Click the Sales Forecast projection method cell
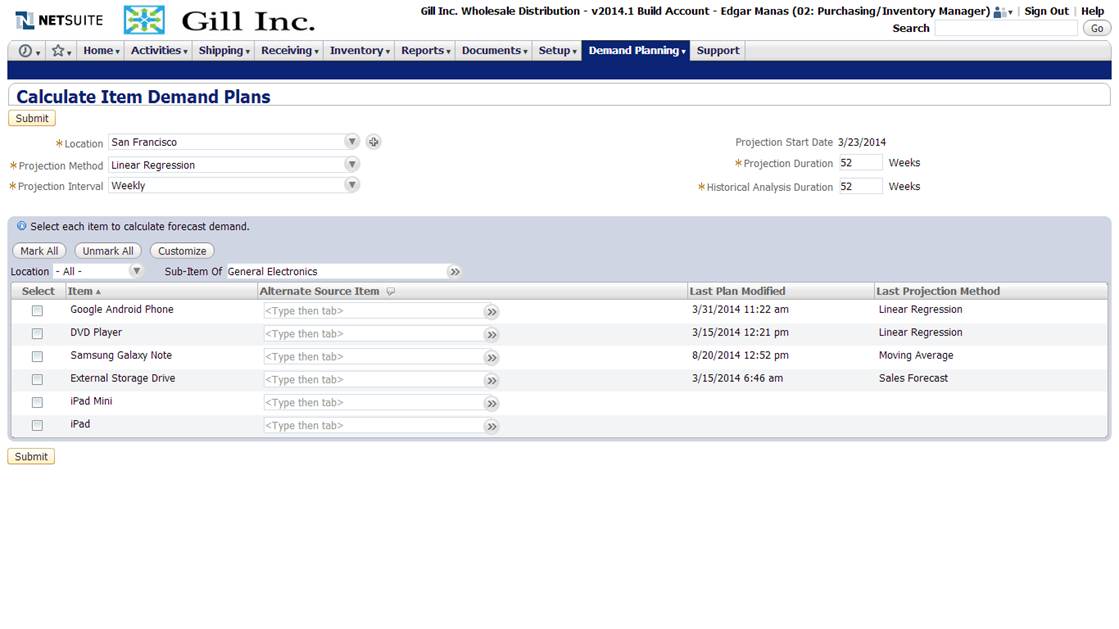Viewport: 1119px width, 629px height. (913, 378)
